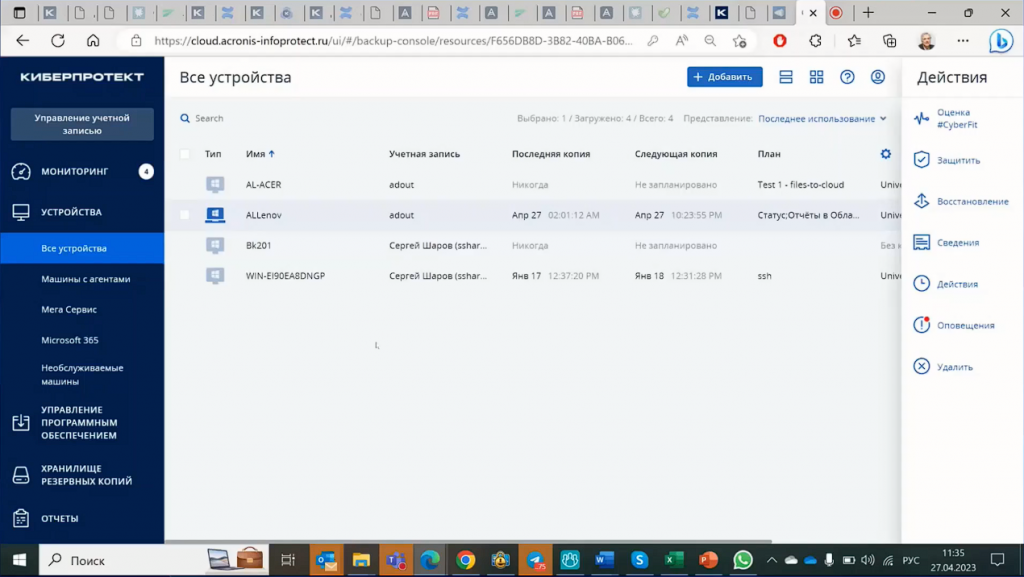Open table column settings gear
Image resolution: width=1024 pixels, height=577 pixels.
[886, 154]
